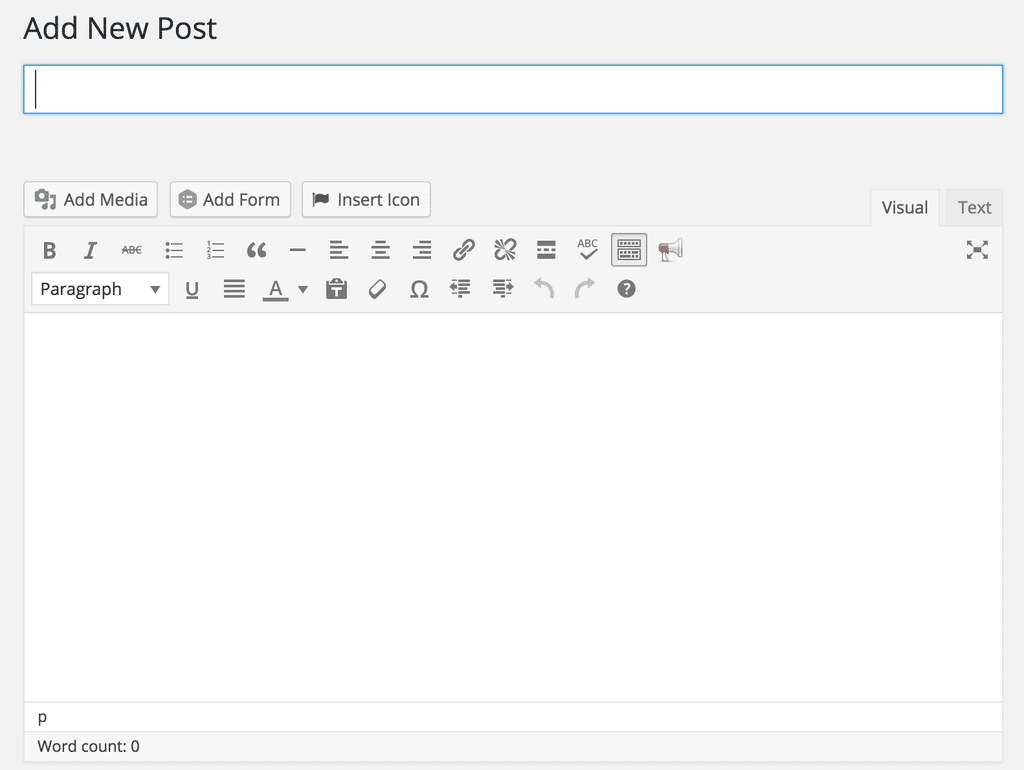Screen dimensions: 1024x770
Task: Click the Insert Icon button
Action: pyautogui.click(x=366, y=199)
